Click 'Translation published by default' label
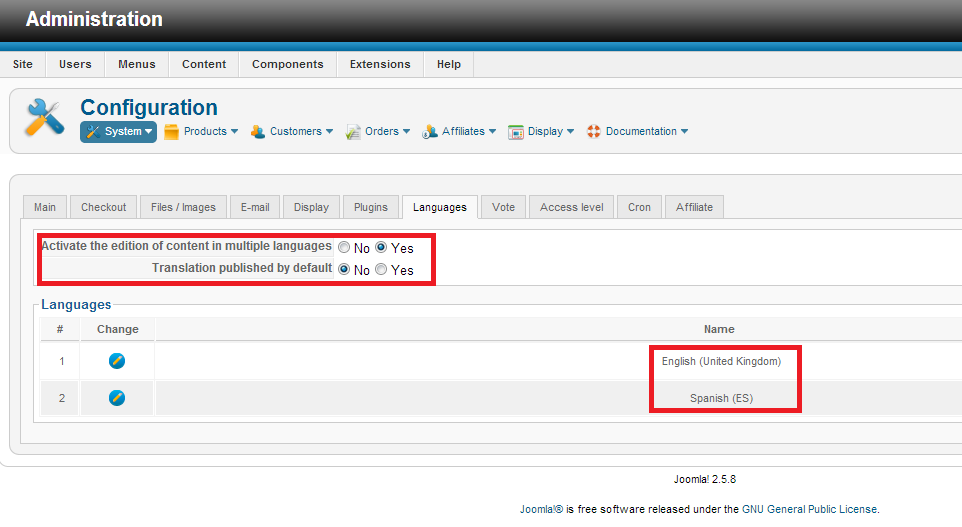Screen dimensions: 962x527 [x=242, y=267]
